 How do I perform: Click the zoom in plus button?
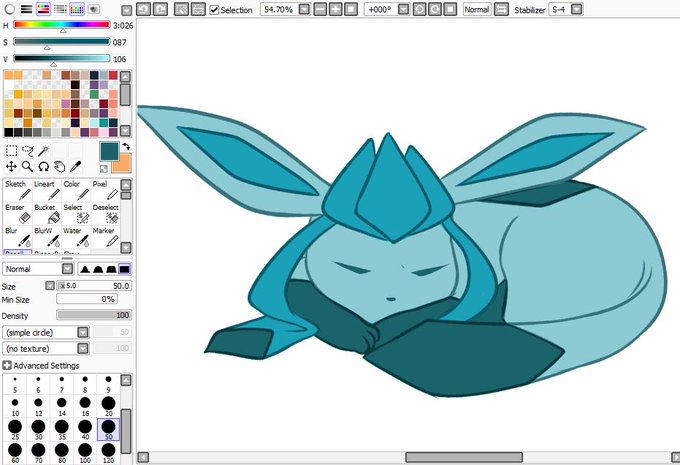[335, 9]
